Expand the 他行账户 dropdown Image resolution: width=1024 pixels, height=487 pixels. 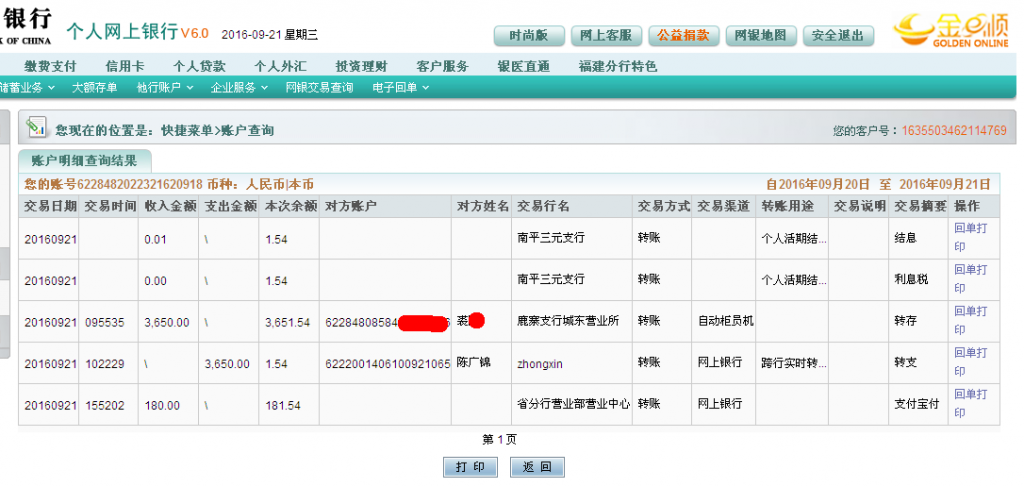(165, 87)
